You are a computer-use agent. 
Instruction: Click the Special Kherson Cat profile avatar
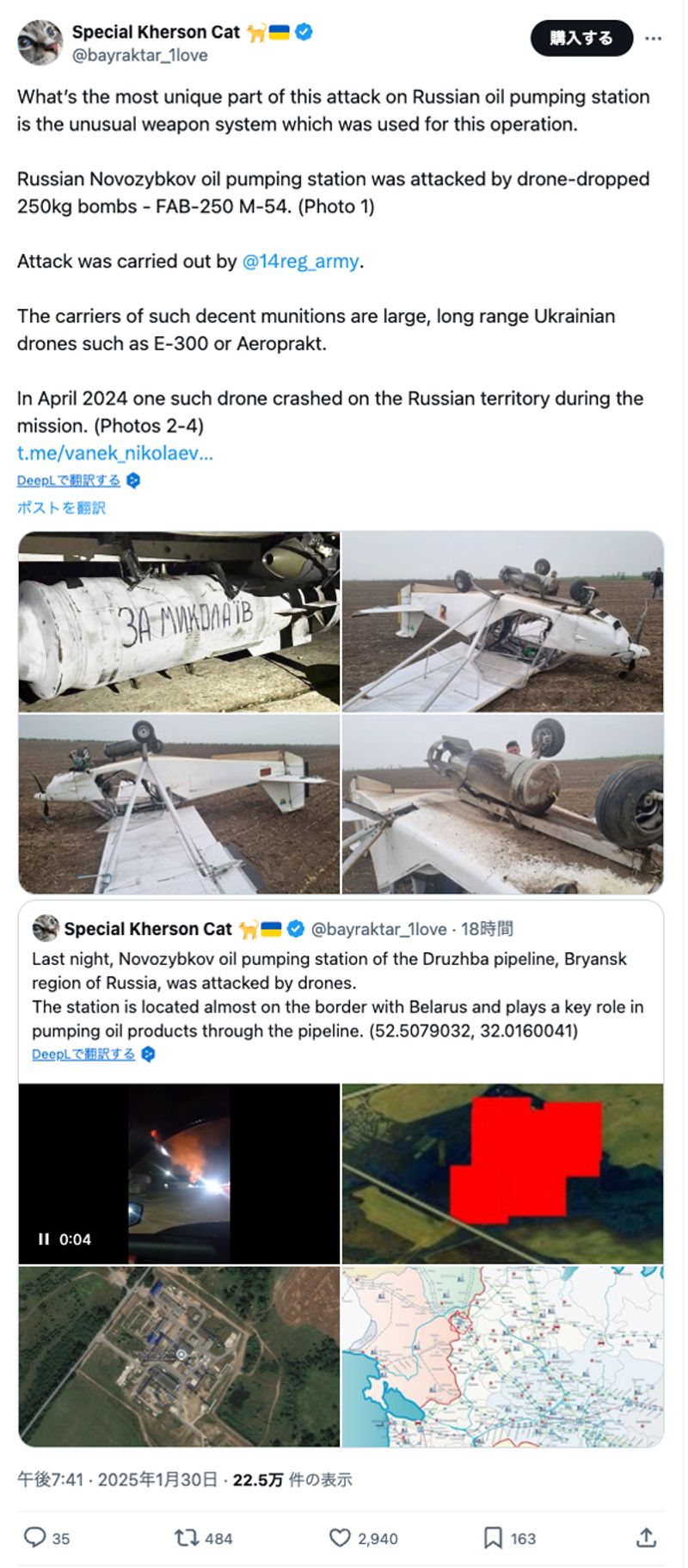coord(40,42)
